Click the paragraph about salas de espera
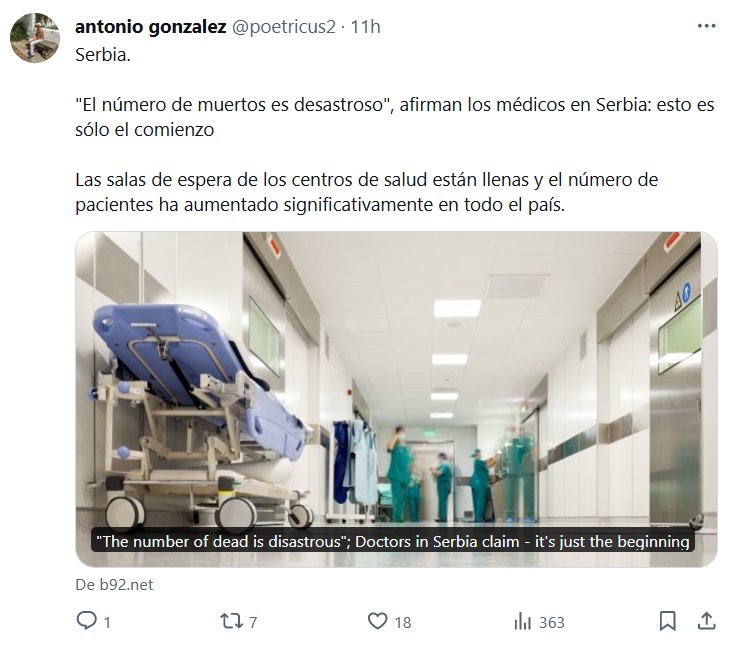 pyautogui.click(x=367, y=192)
